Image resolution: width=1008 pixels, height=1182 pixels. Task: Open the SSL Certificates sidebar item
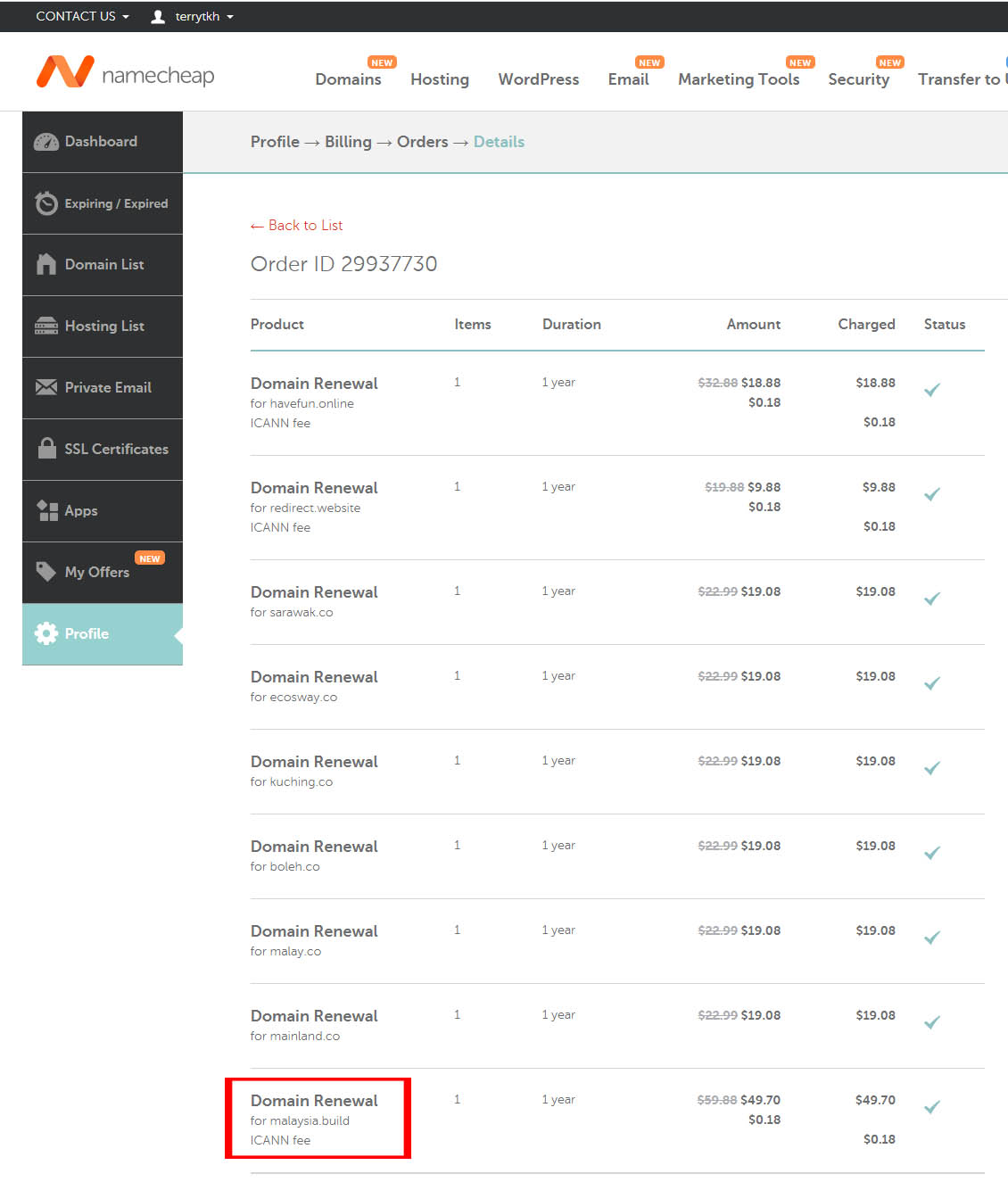(x=103, y=450)
